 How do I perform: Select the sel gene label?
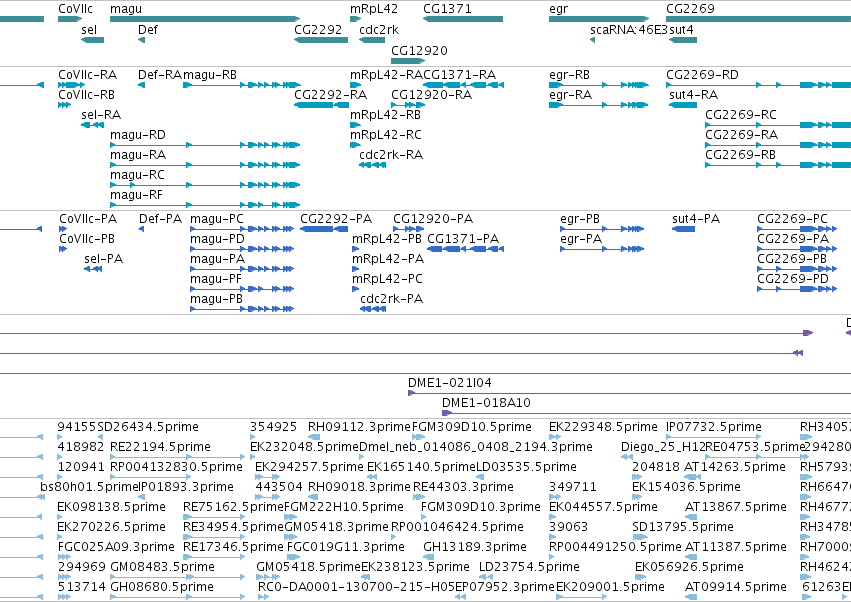(89, 29)
